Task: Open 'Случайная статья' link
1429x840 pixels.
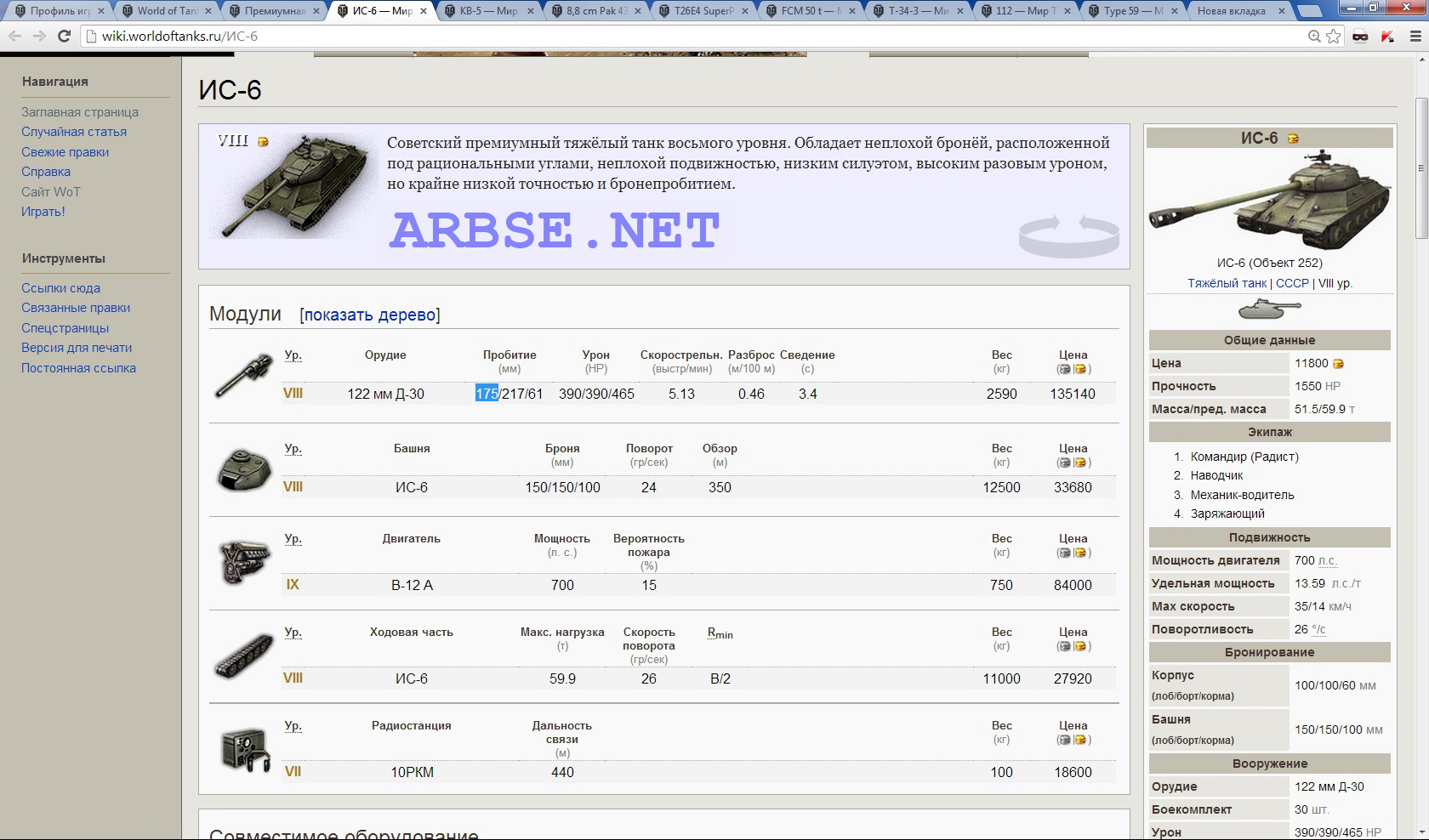Action: click(x=74, y=132)
